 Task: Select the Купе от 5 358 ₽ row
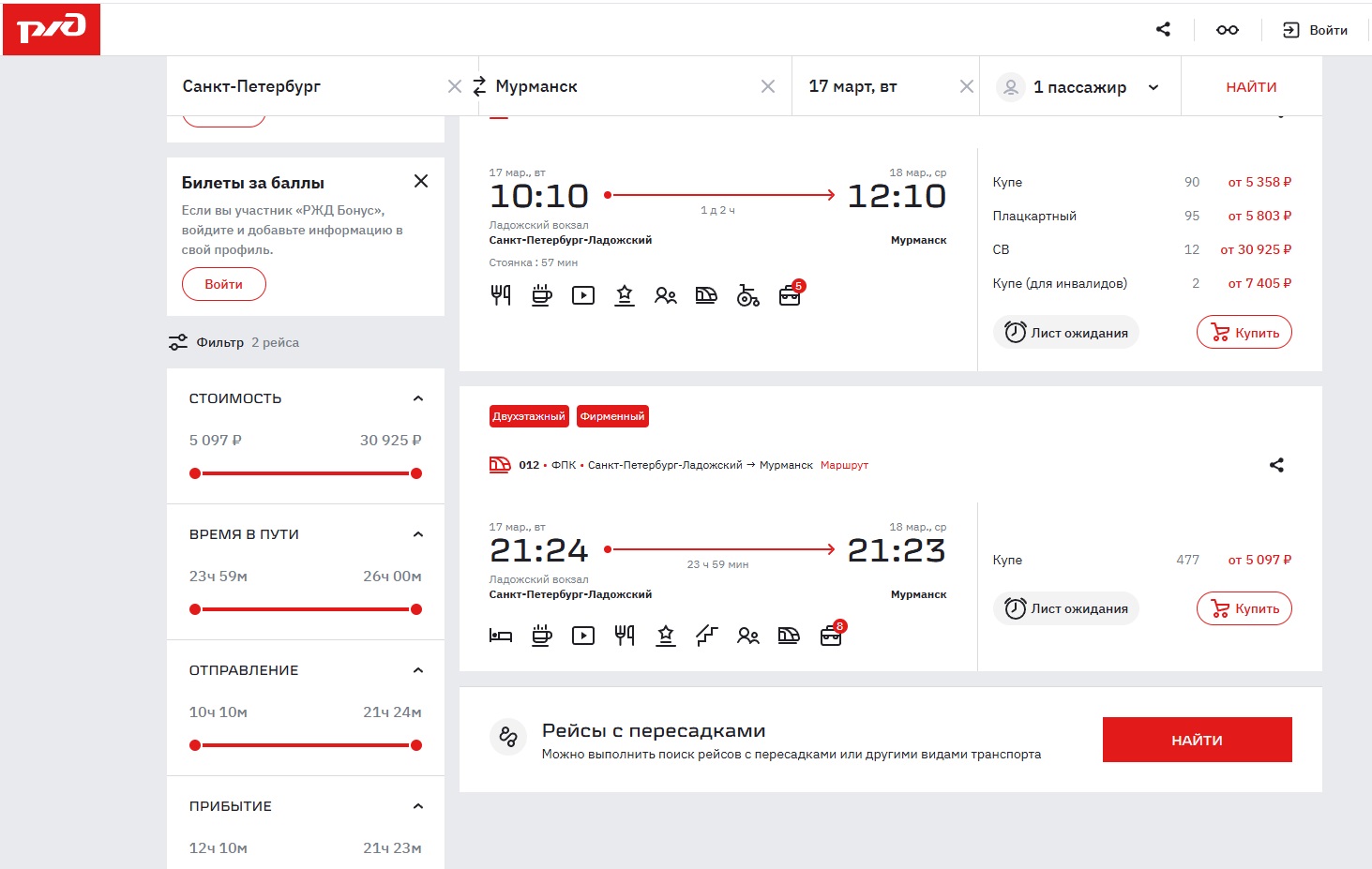[1142, 182]
